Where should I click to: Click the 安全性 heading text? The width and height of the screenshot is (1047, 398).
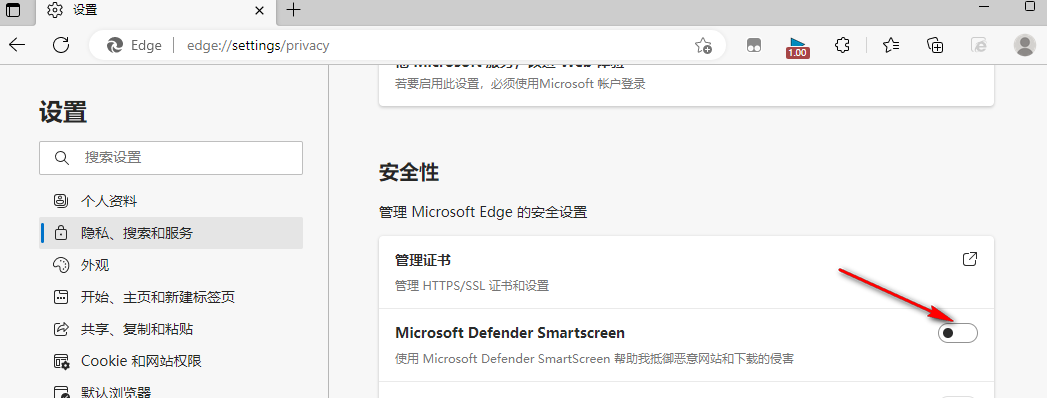coord(409,173)
